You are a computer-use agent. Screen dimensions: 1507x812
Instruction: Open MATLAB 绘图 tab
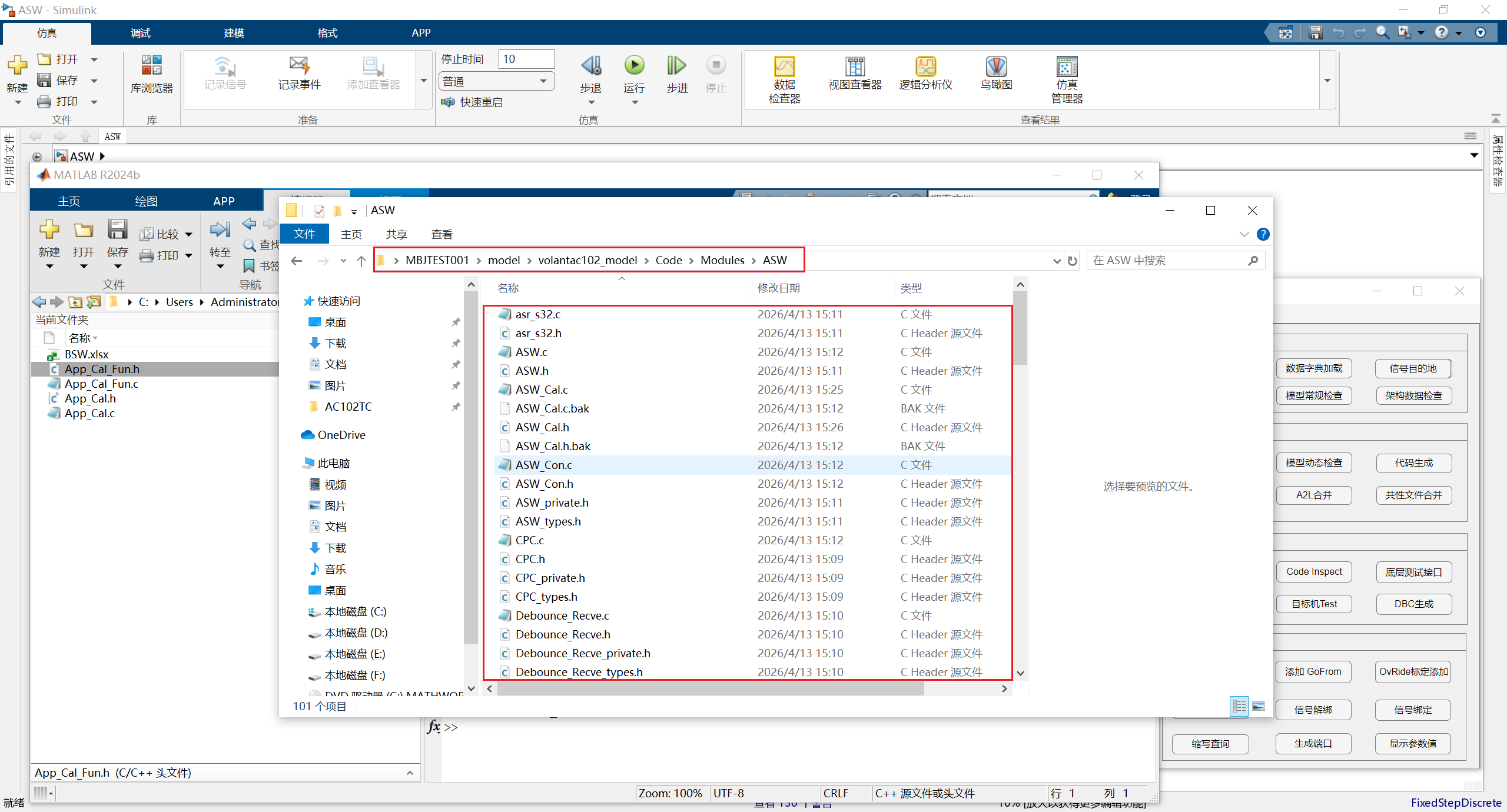(146, 201)
